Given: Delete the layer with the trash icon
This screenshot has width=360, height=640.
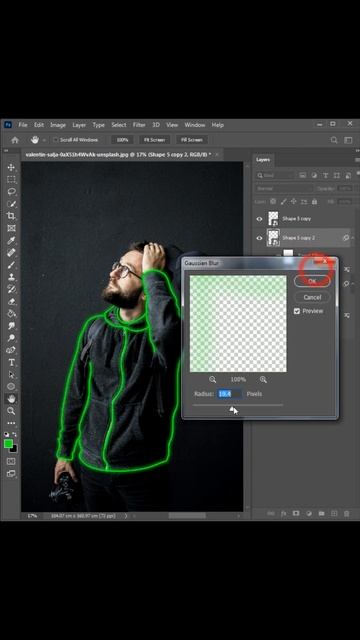Looking at the screenshot, I should (x=347, y=513).
